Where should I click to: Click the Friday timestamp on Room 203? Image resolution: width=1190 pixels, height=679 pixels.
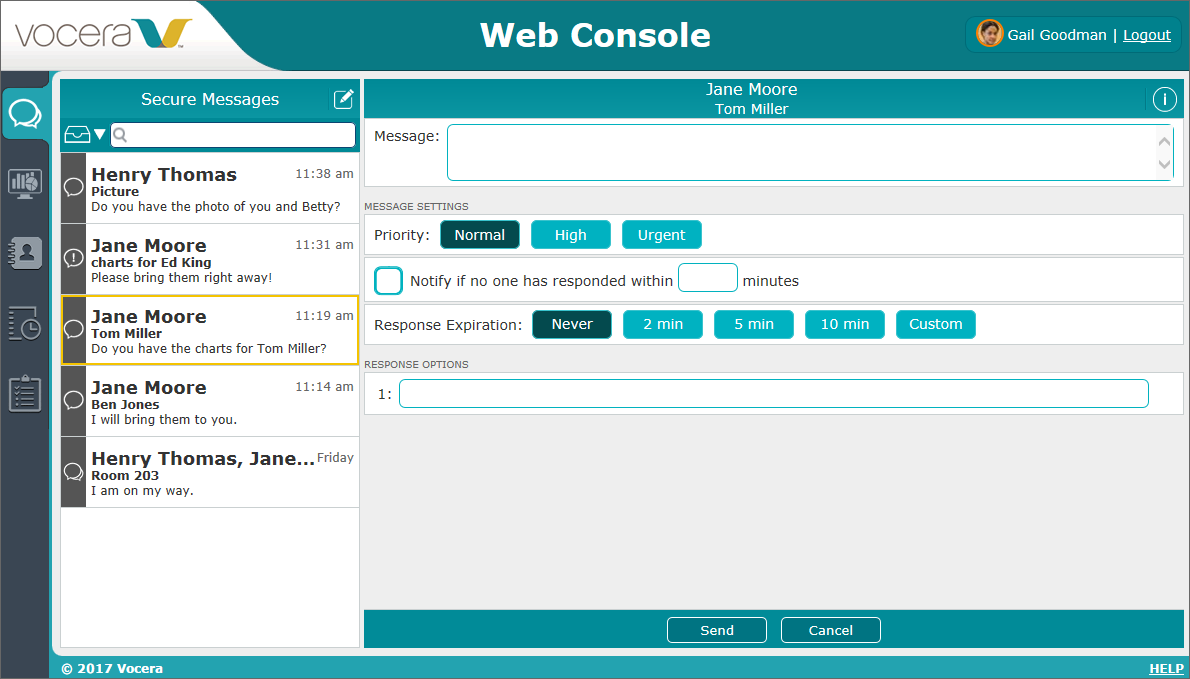pos(335,457)
